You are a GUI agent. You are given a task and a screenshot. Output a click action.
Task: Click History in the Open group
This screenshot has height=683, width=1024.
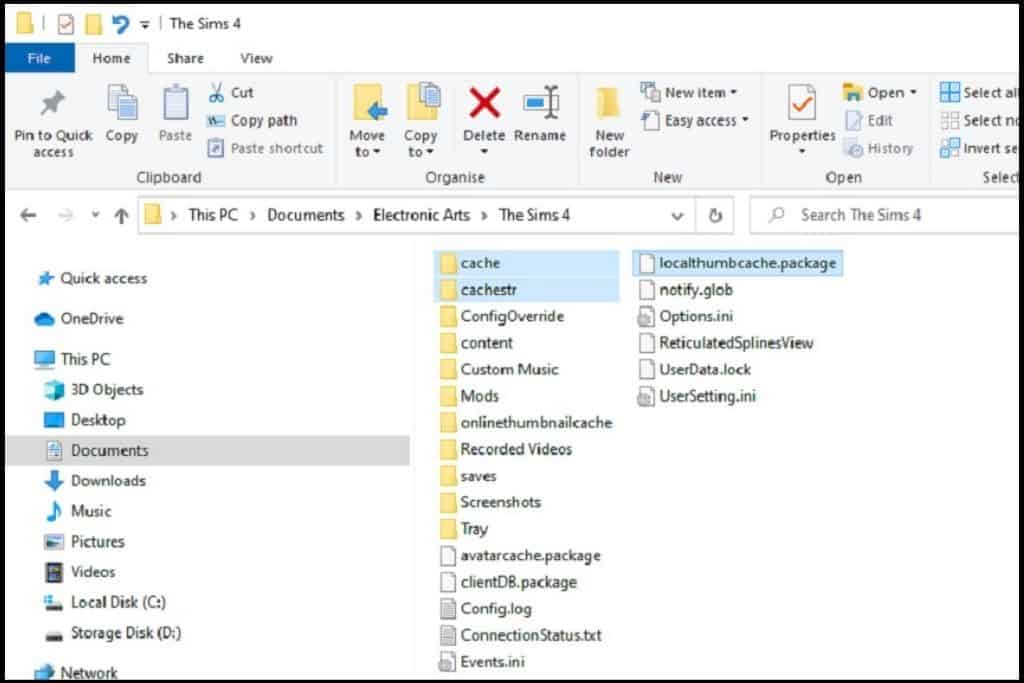[878, 148]
